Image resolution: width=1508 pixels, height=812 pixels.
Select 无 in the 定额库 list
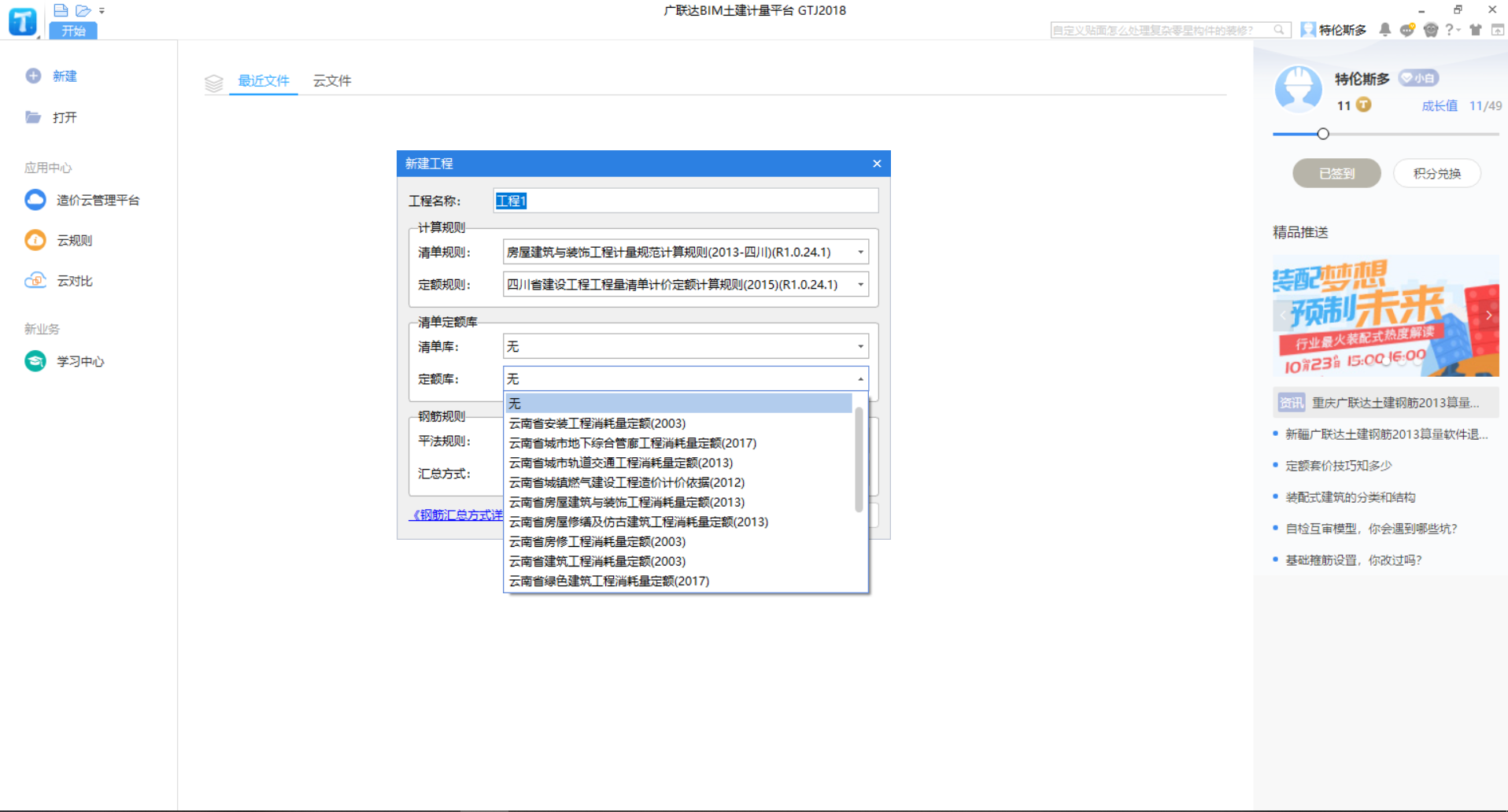tap(678, 404)
